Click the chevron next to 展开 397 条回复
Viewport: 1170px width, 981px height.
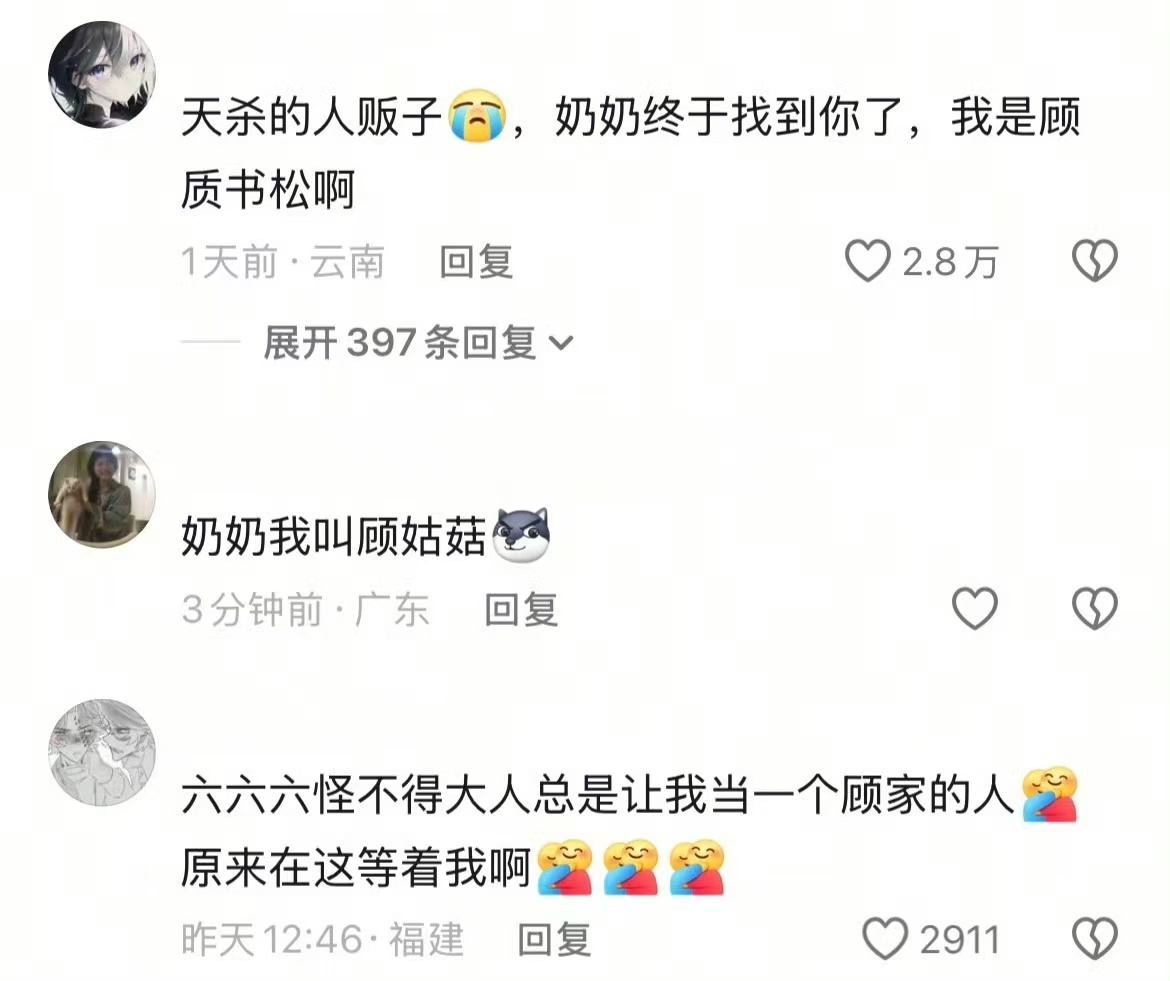tap(561, 342)
